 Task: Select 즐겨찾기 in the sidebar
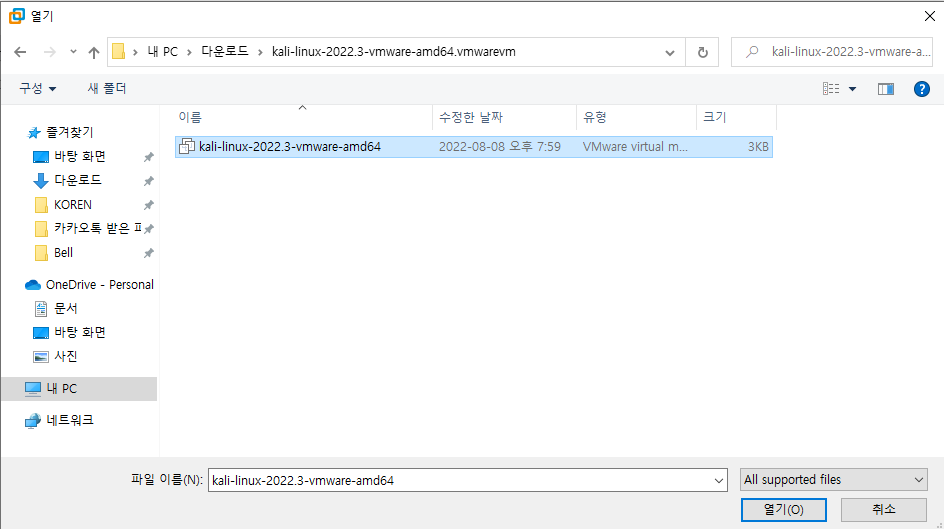[70, 132]
